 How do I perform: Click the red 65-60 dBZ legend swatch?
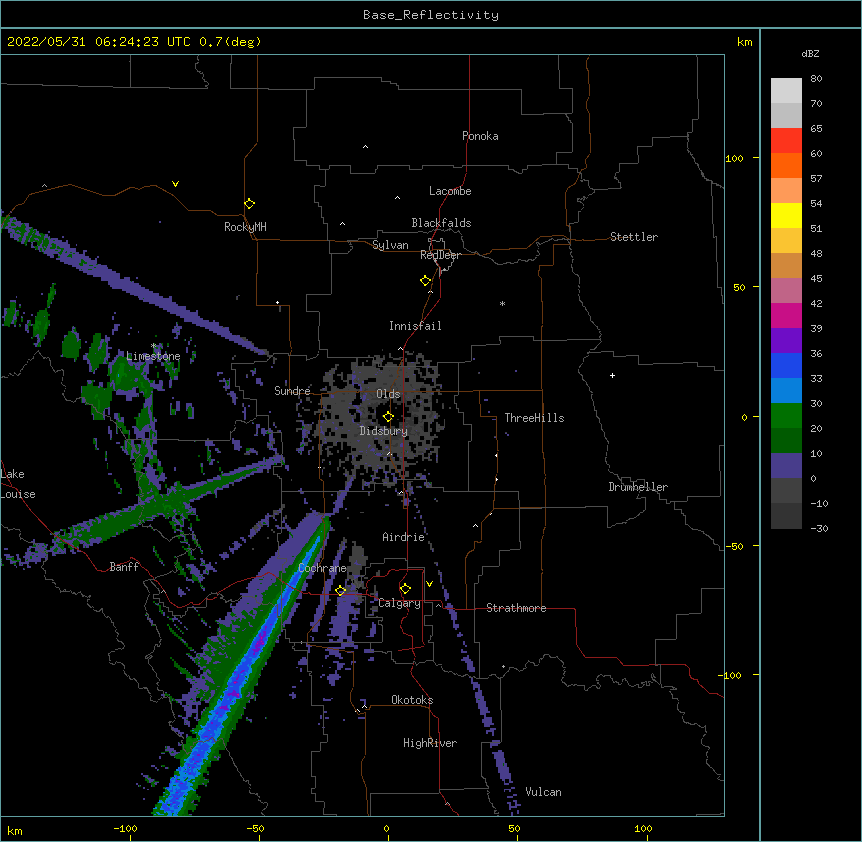pyautogui.click(x=786, y=140)
